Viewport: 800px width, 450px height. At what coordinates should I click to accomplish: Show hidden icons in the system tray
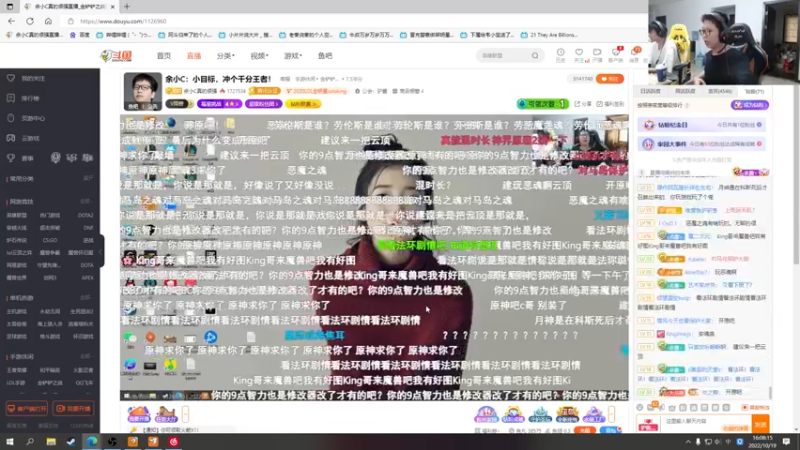tap(688, 442)
